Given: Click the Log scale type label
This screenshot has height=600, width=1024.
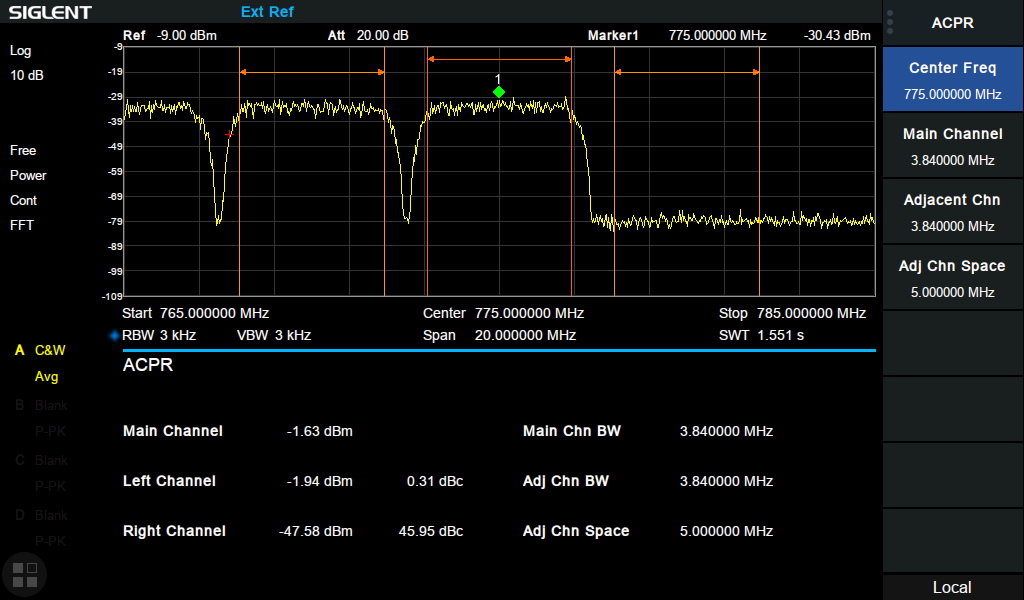Looking at the screenshot, I should tap(21, 50).
